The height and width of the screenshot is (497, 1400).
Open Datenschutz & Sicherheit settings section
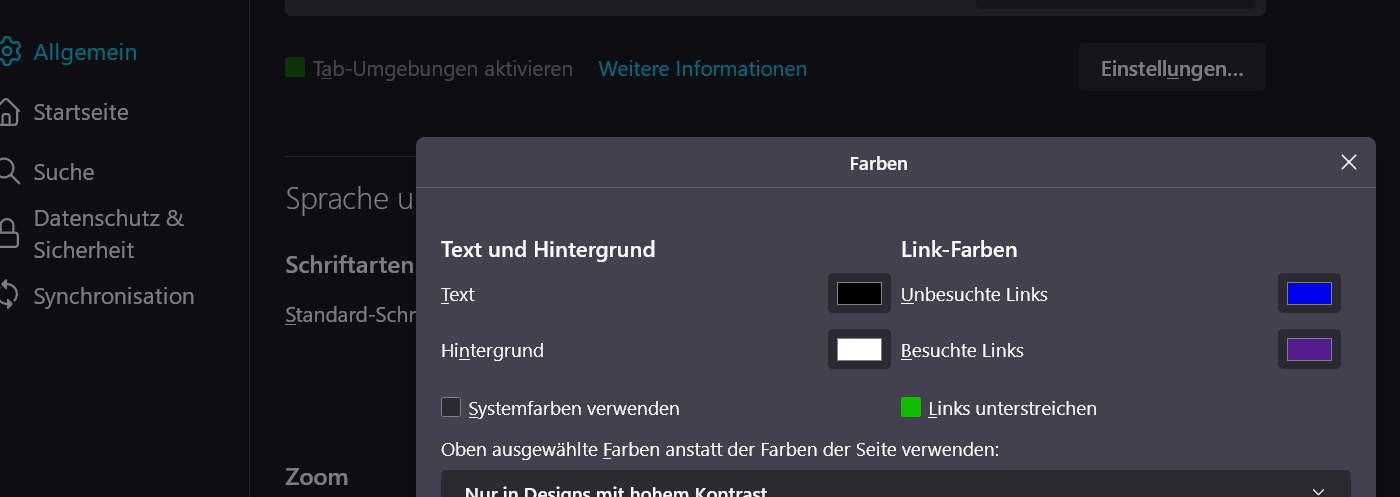108,234
